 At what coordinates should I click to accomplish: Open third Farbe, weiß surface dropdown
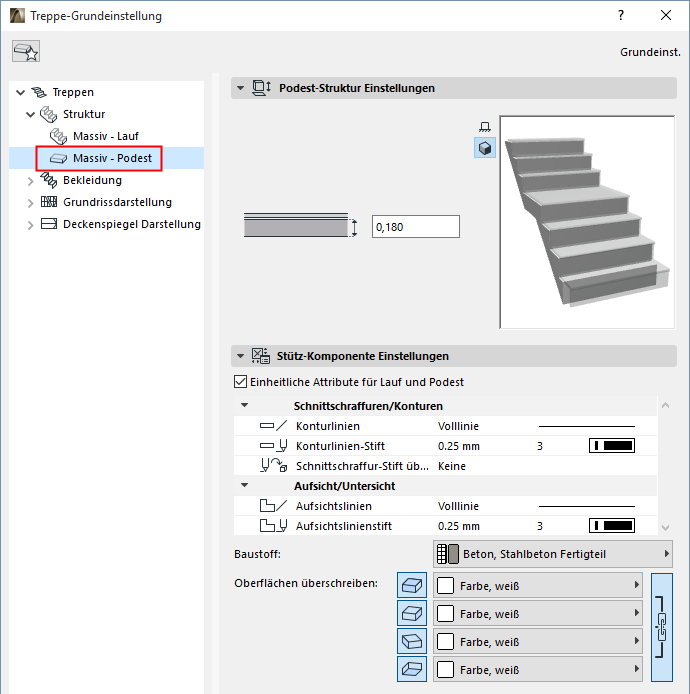coord(538,641)
